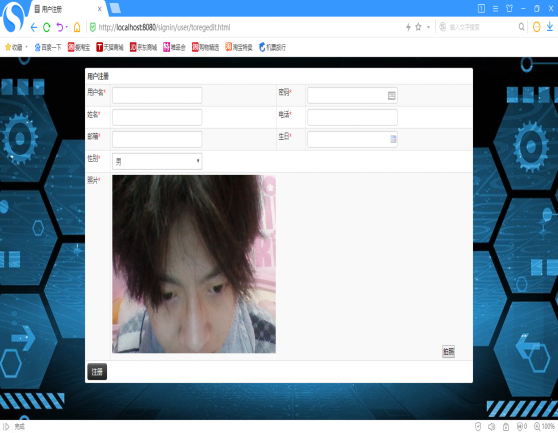Click the 注册 register button
Image resolution: width=558 pixels, height=433 pixels.
(97, 371)
